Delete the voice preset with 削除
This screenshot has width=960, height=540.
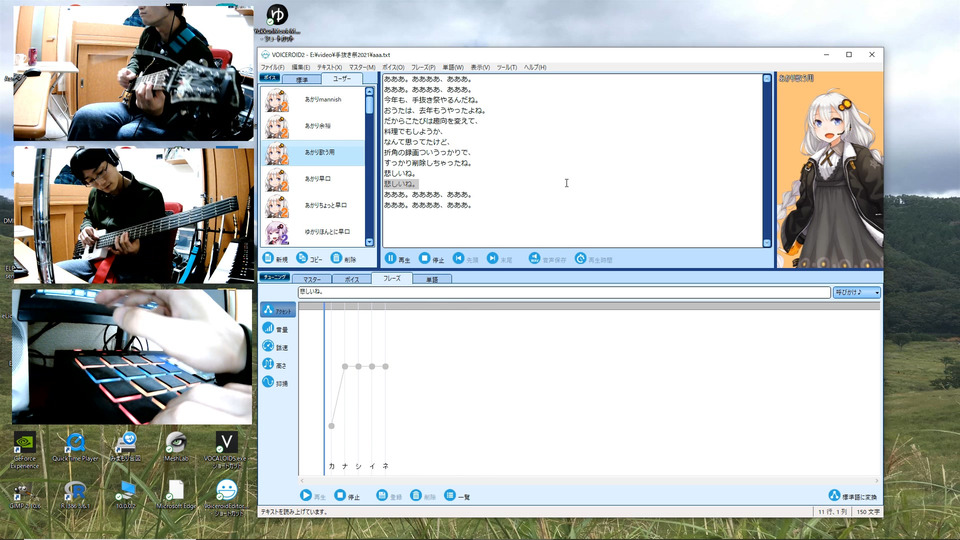343,258
